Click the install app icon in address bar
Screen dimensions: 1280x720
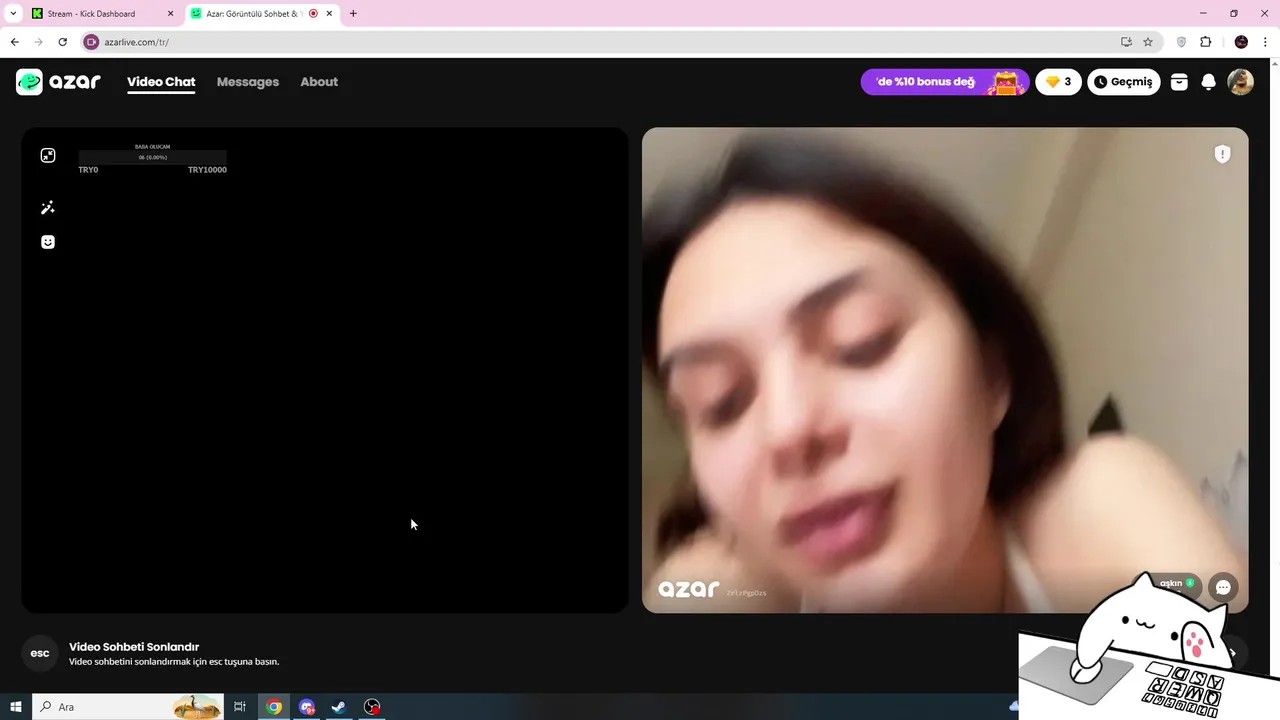[1126, 42]
